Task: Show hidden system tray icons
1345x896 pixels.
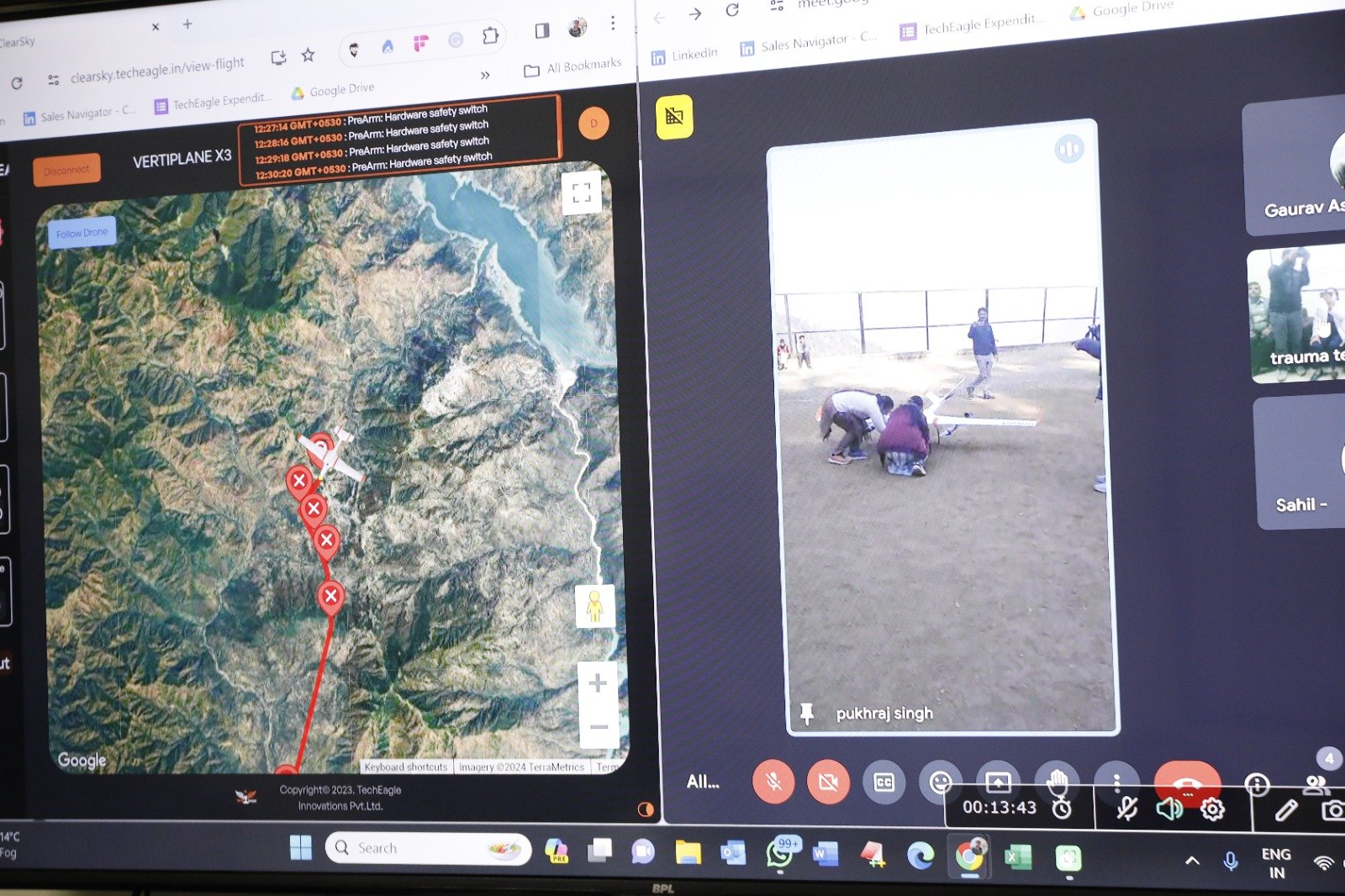Action: tap(1192, 860)
